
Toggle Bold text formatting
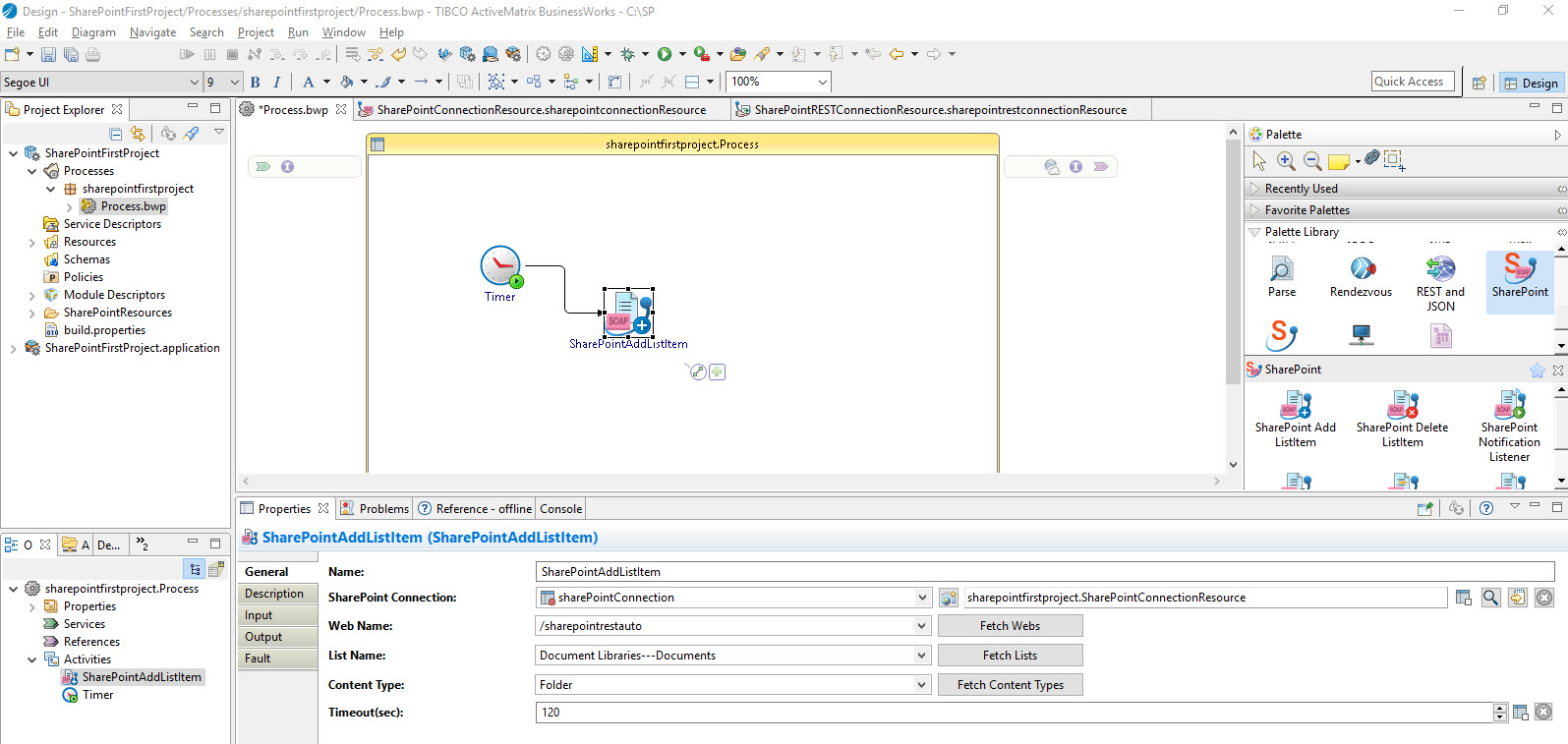256,82
